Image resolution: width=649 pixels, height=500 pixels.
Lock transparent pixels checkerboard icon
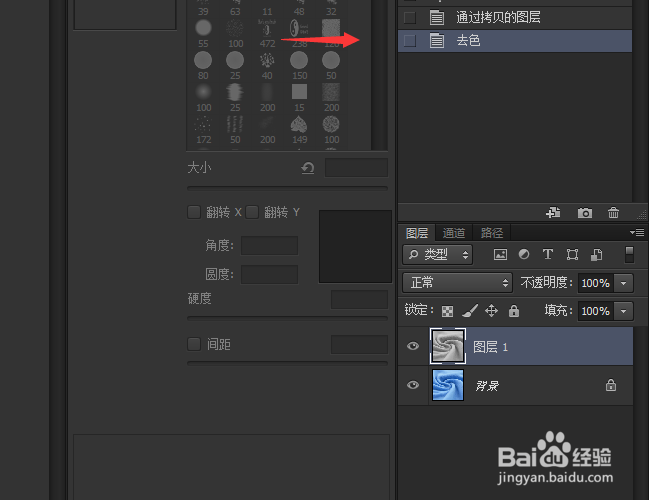(x=447, y=311)
